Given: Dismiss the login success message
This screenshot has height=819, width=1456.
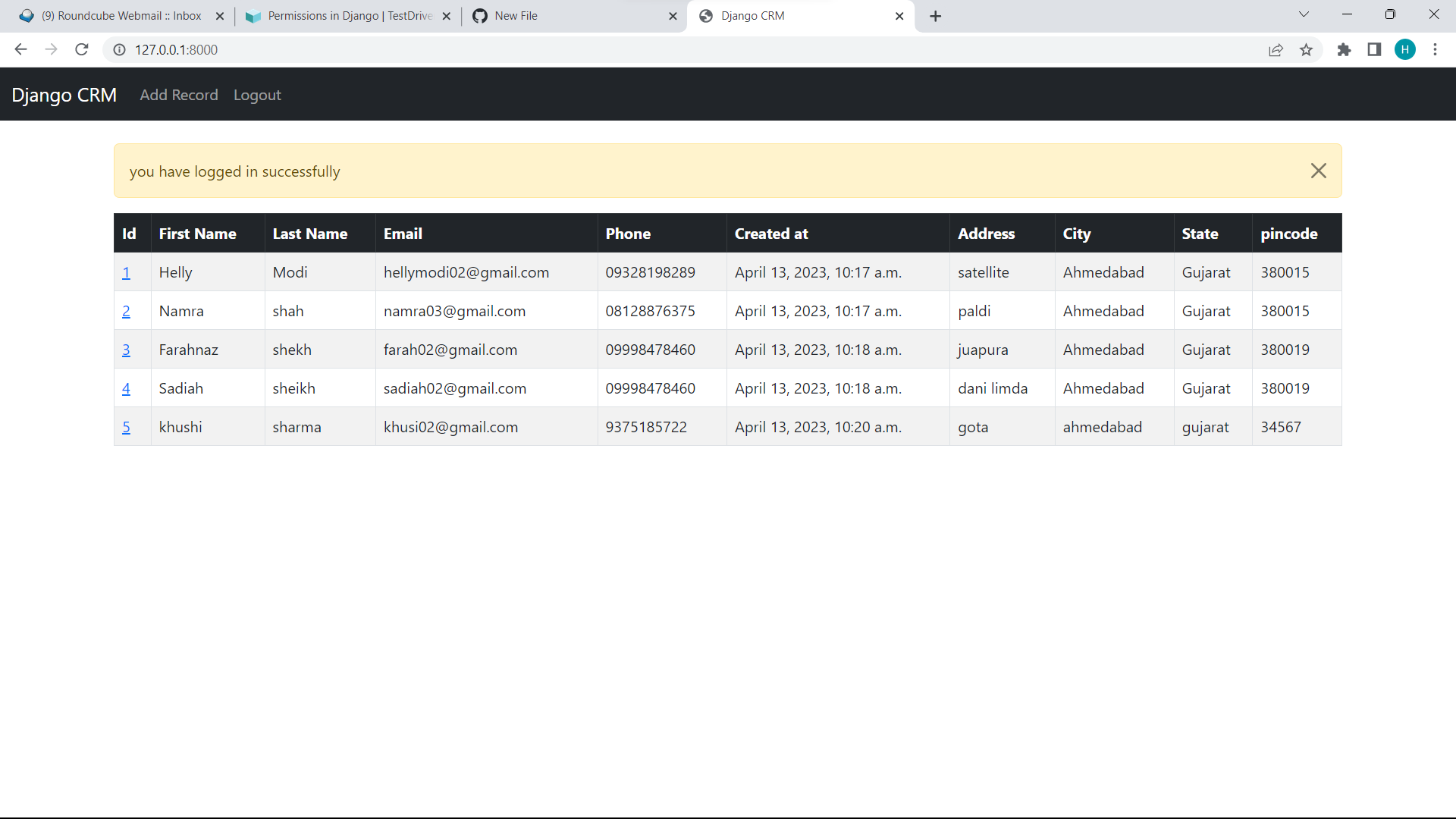Looking at the screenshot, I should (1318, 171).
